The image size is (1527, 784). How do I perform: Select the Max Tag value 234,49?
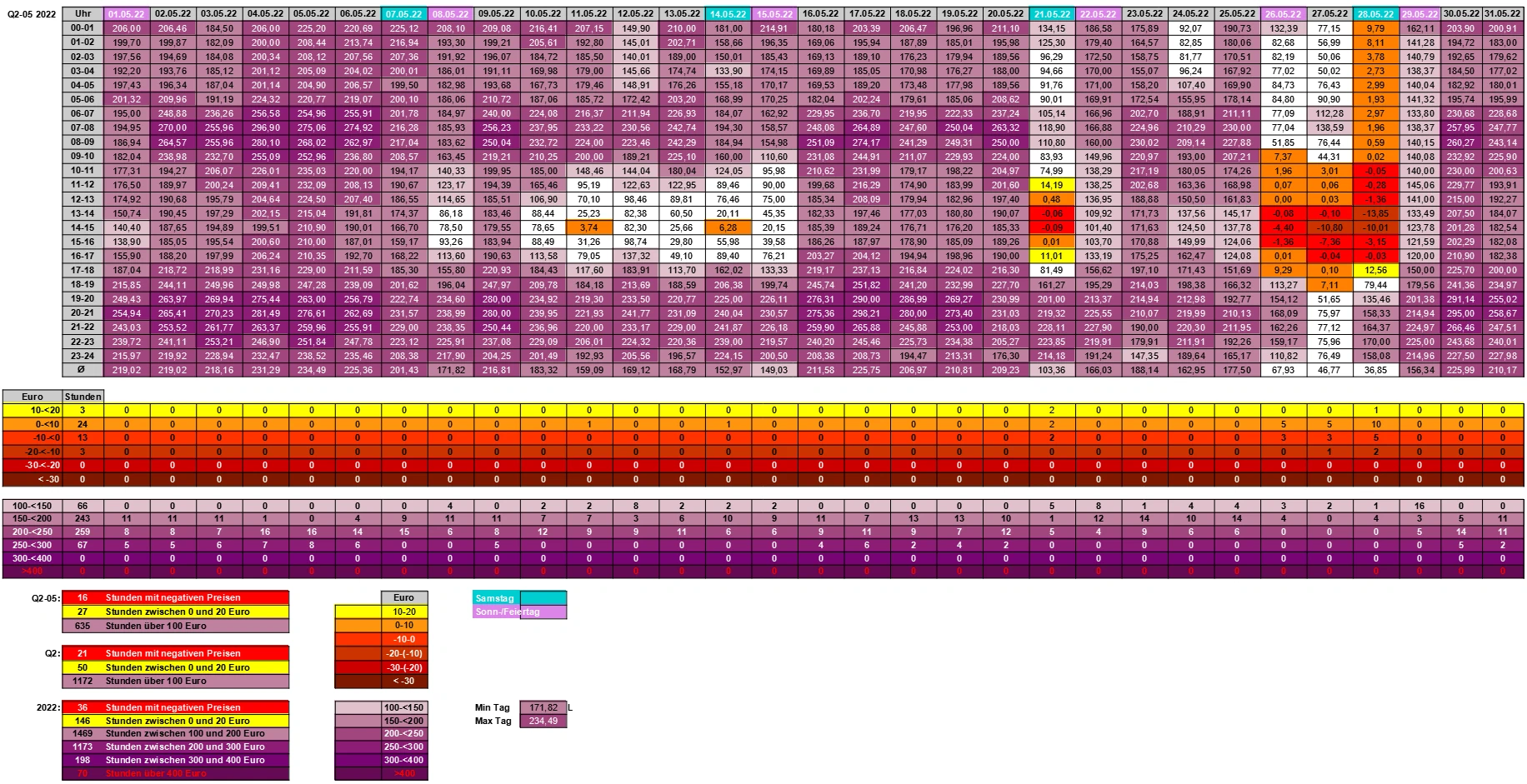pos(543,721)
